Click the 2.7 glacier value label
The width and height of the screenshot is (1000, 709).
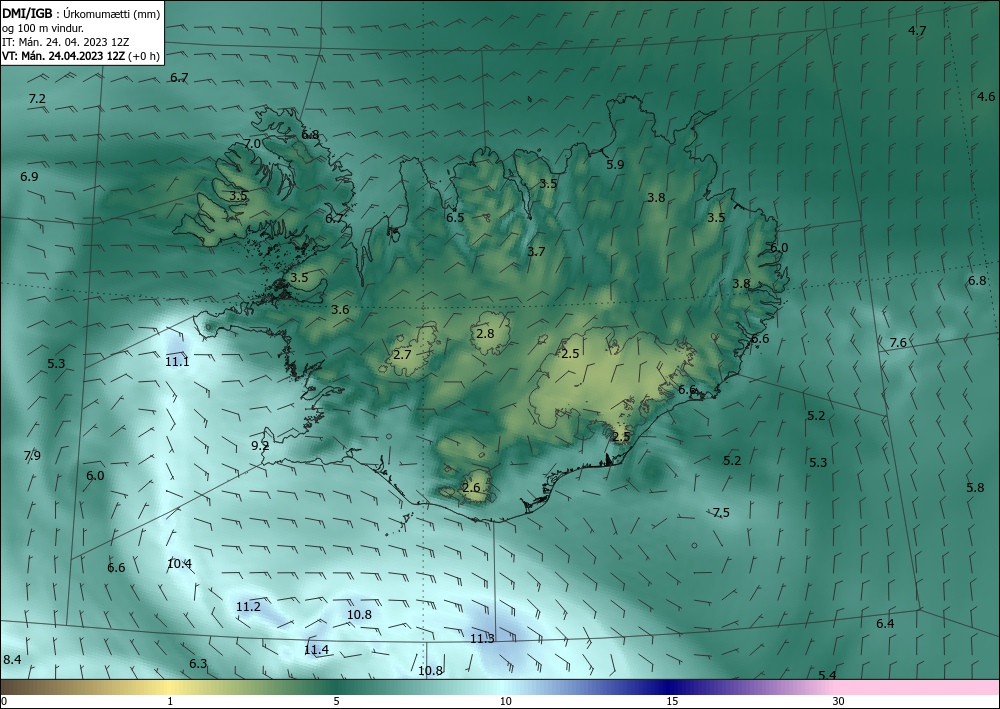coord(402,354)
